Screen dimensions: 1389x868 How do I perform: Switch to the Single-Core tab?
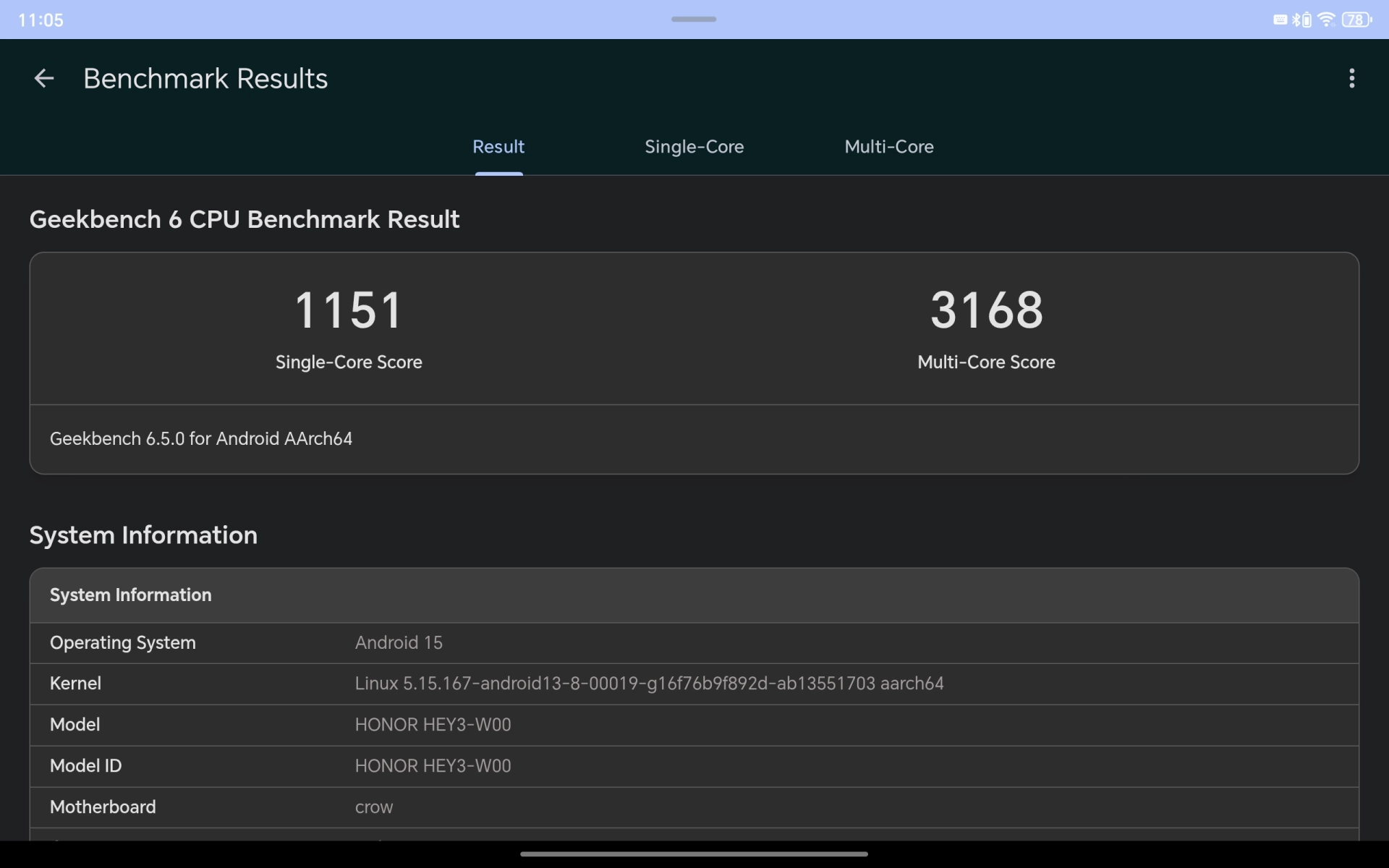point(694,147)
